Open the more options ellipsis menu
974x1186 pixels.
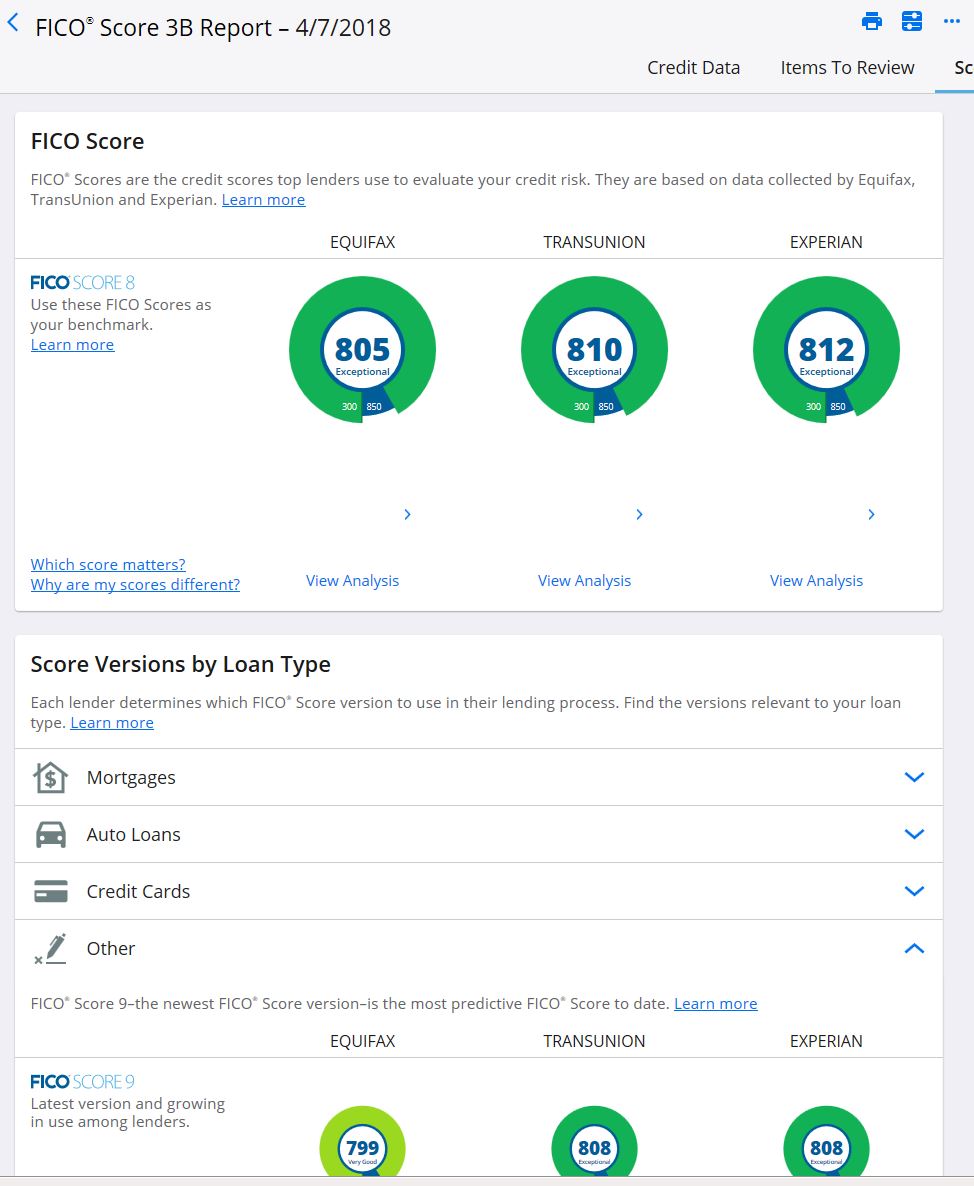tap(952, 21)
